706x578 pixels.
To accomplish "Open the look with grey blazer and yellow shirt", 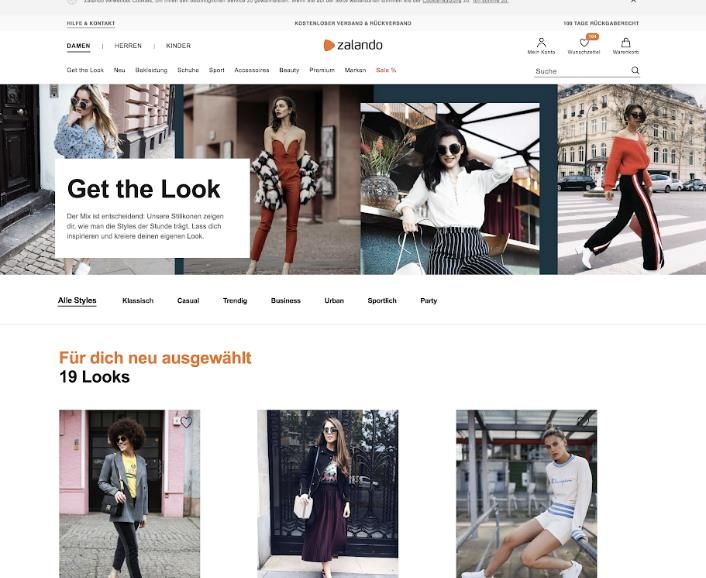I will pos(130,493).
